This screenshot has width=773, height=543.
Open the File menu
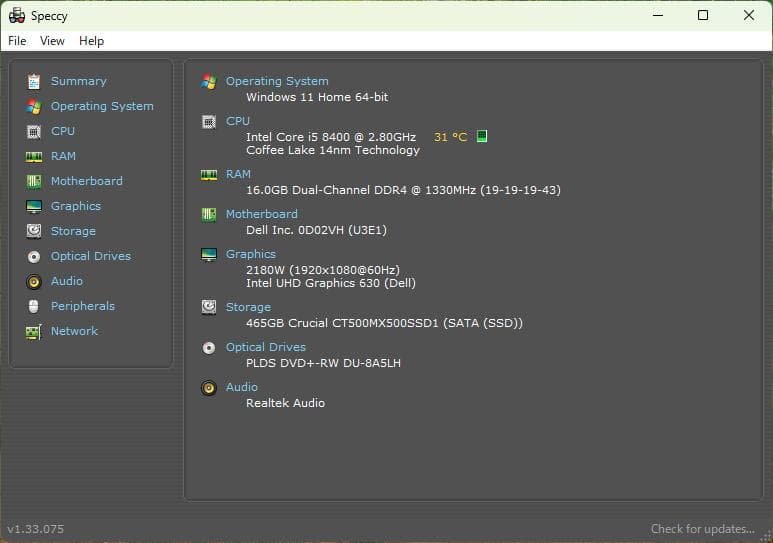(x=17, y=41)
